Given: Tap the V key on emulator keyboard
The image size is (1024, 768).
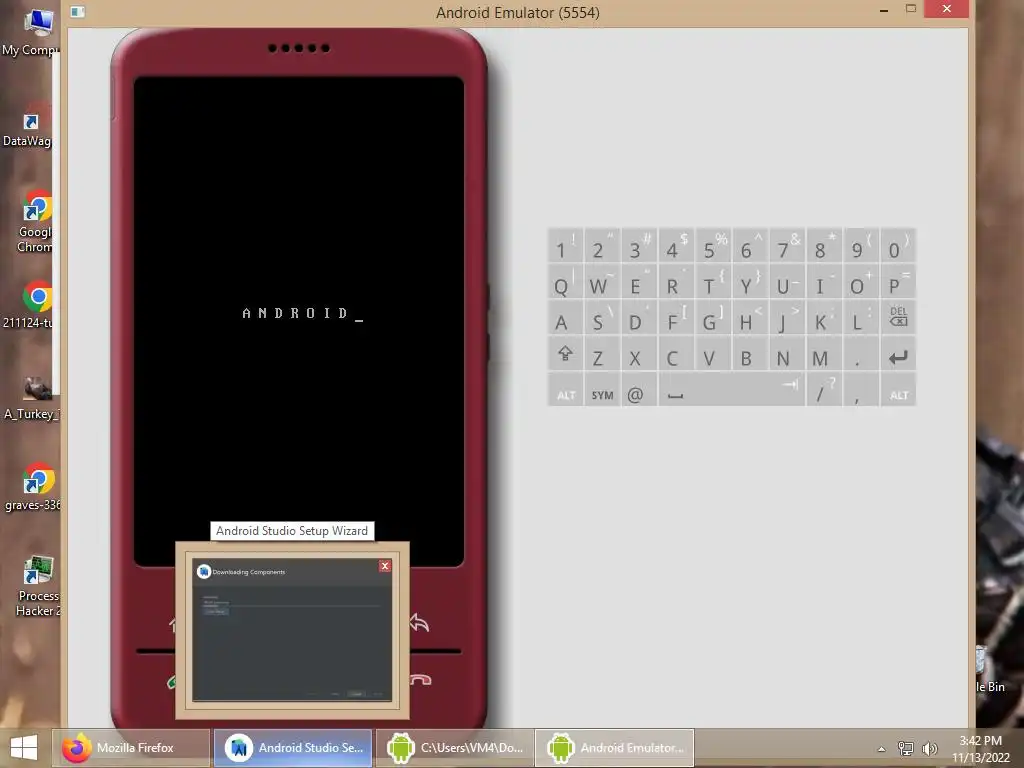Looking at the screenshot, I should (713, 354).
